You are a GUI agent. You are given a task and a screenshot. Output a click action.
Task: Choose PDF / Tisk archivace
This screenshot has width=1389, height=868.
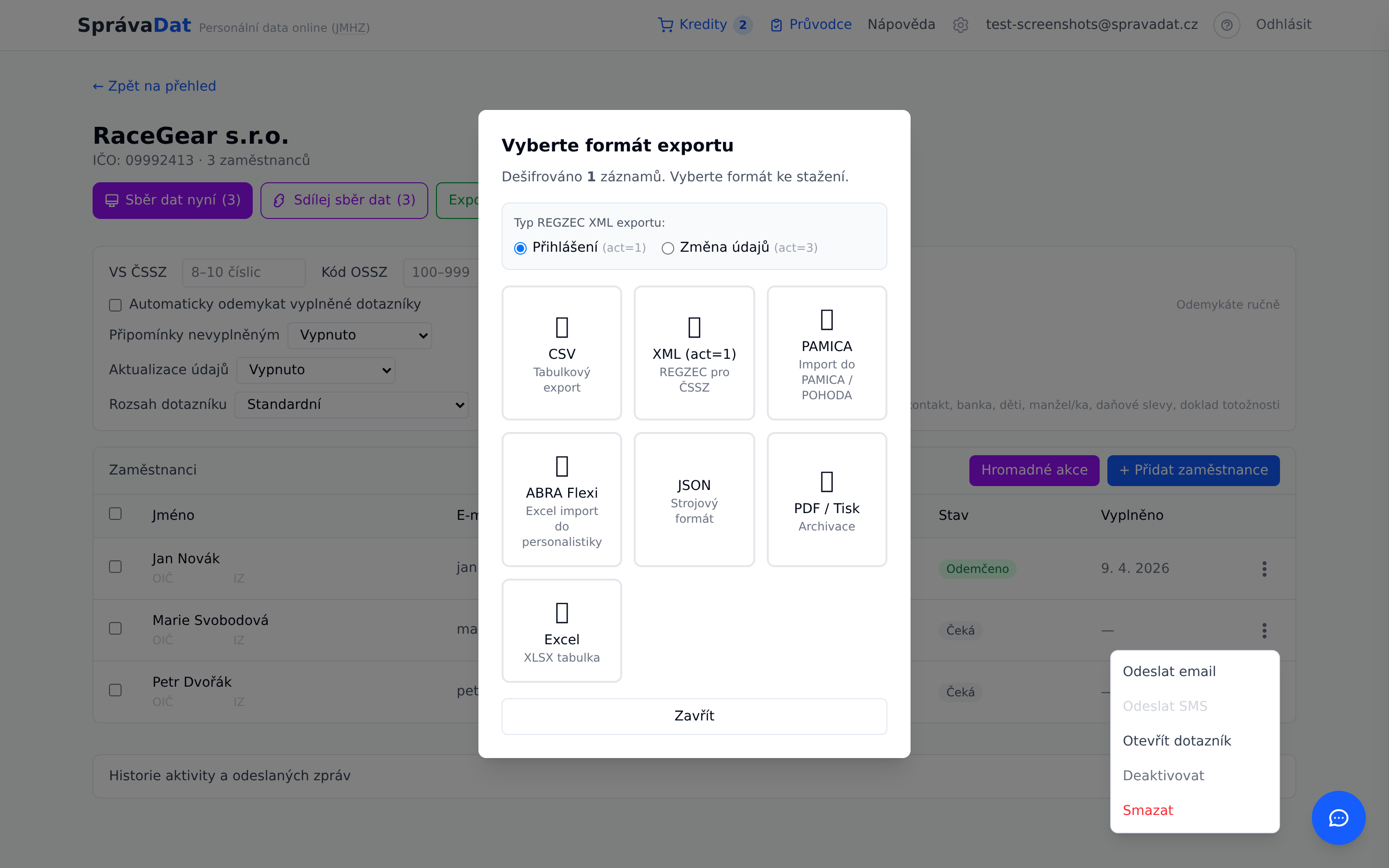point(827,500)
